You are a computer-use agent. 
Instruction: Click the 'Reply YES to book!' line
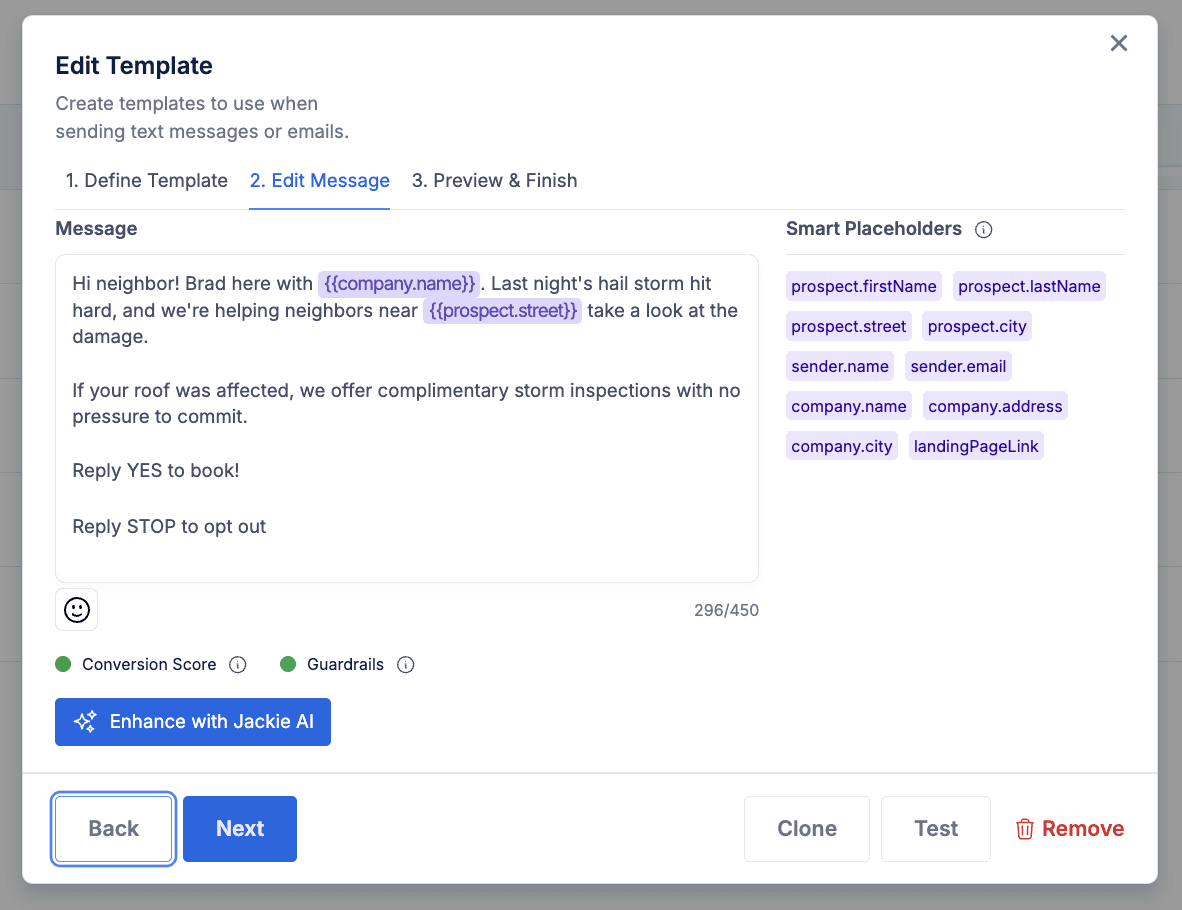156,470
